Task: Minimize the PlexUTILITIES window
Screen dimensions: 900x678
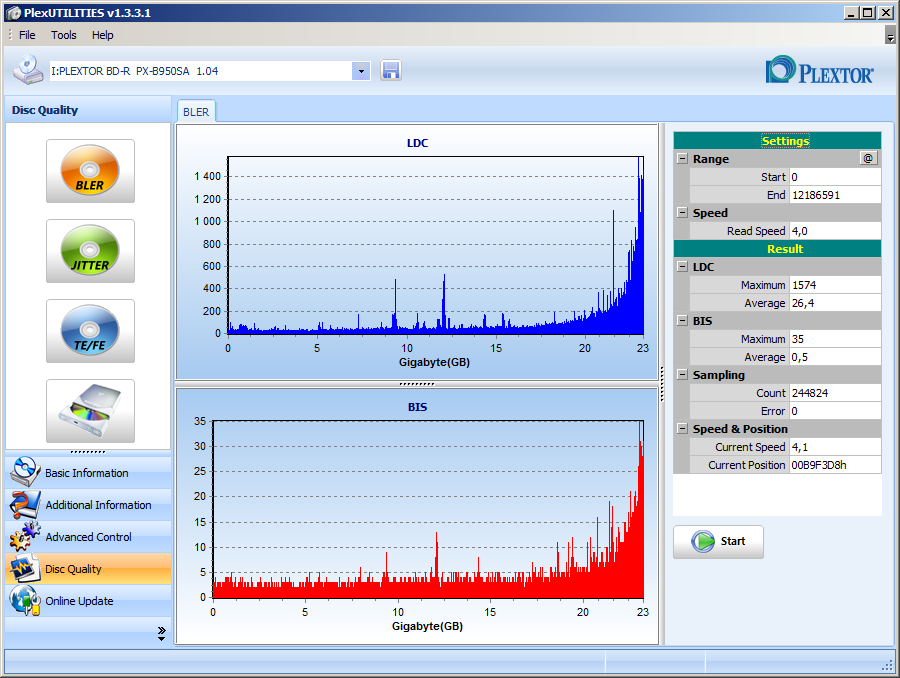Action: (852, 13)
